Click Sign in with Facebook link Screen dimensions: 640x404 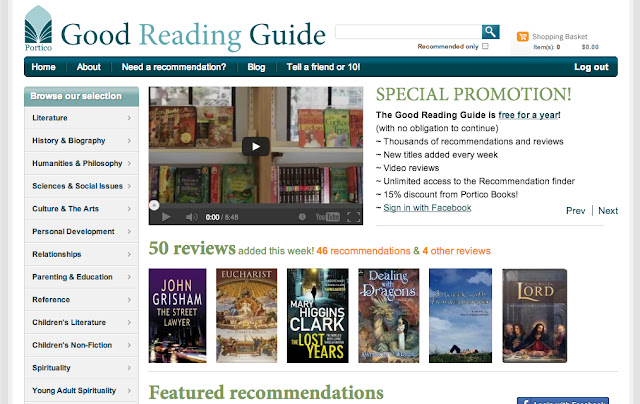click(x=427, y=208)
